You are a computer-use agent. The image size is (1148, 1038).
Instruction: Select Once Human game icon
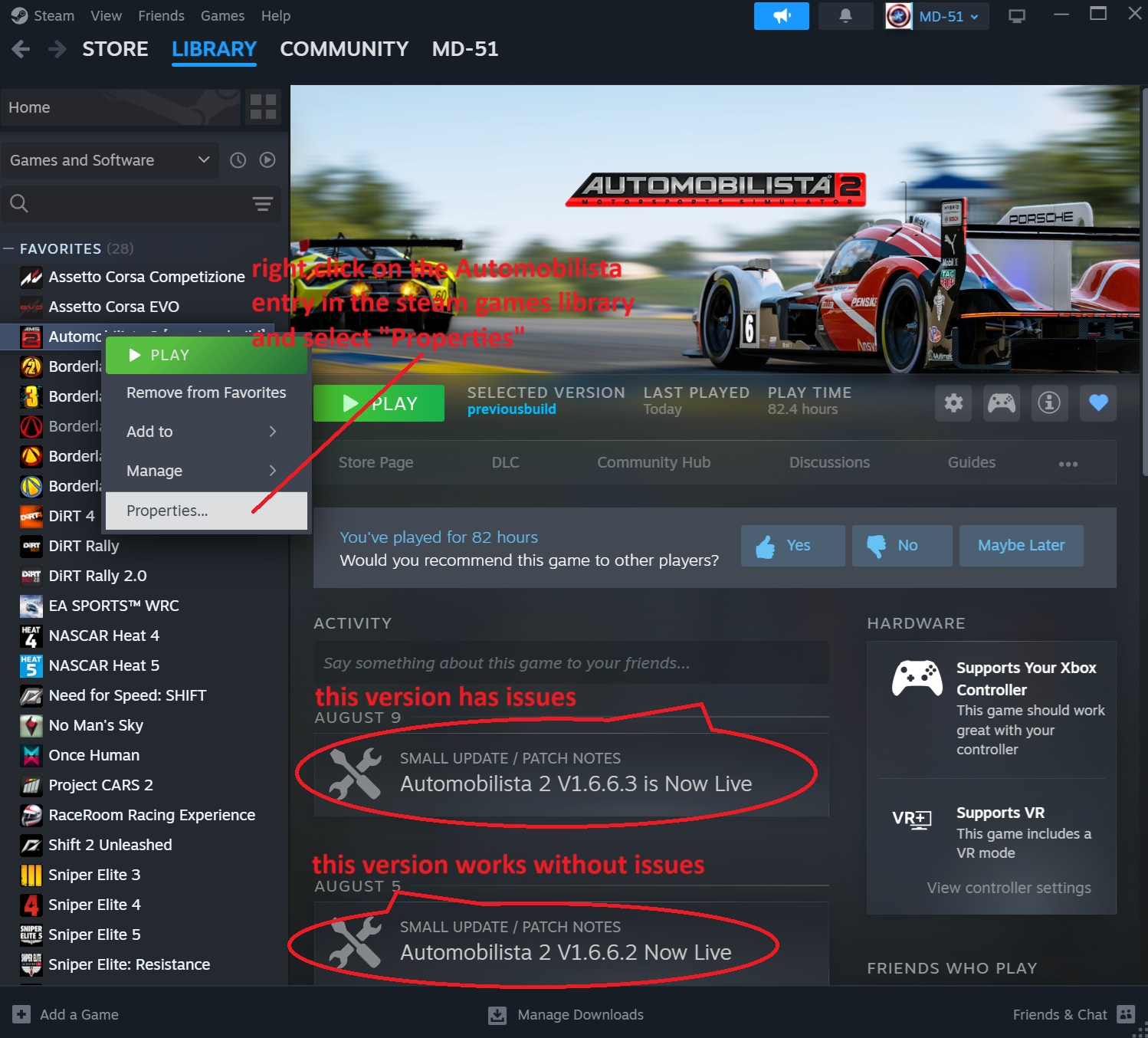click(31, 755)
